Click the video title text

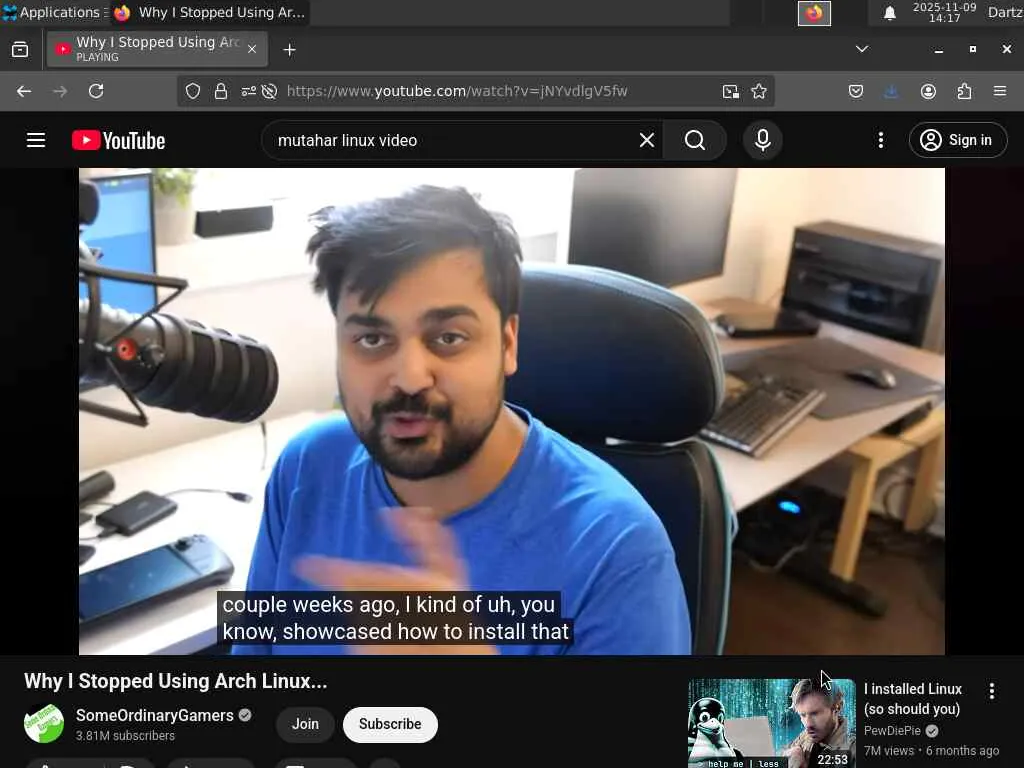(x=176, y=681)
